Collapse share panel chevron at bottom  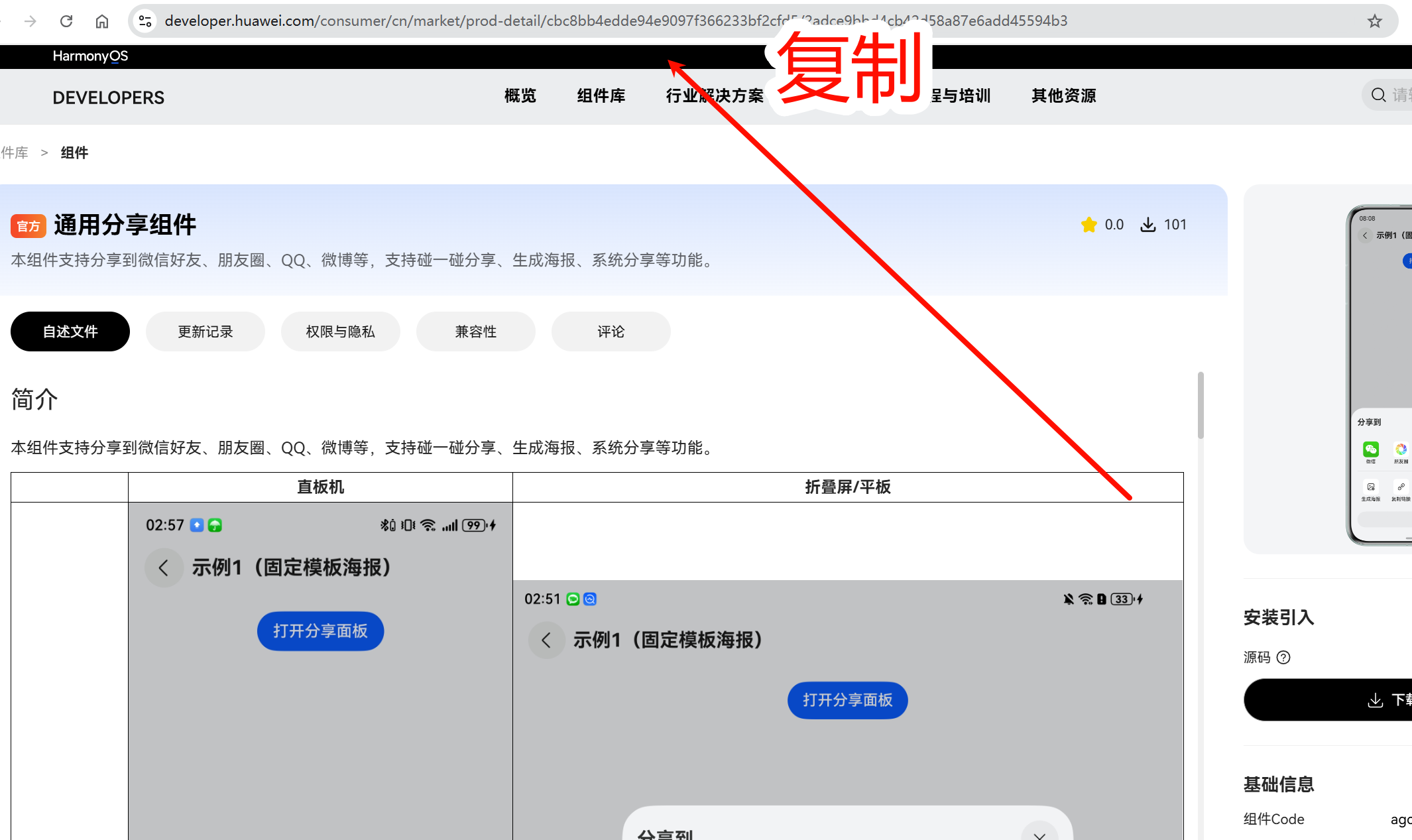[x=1039, y=833]
